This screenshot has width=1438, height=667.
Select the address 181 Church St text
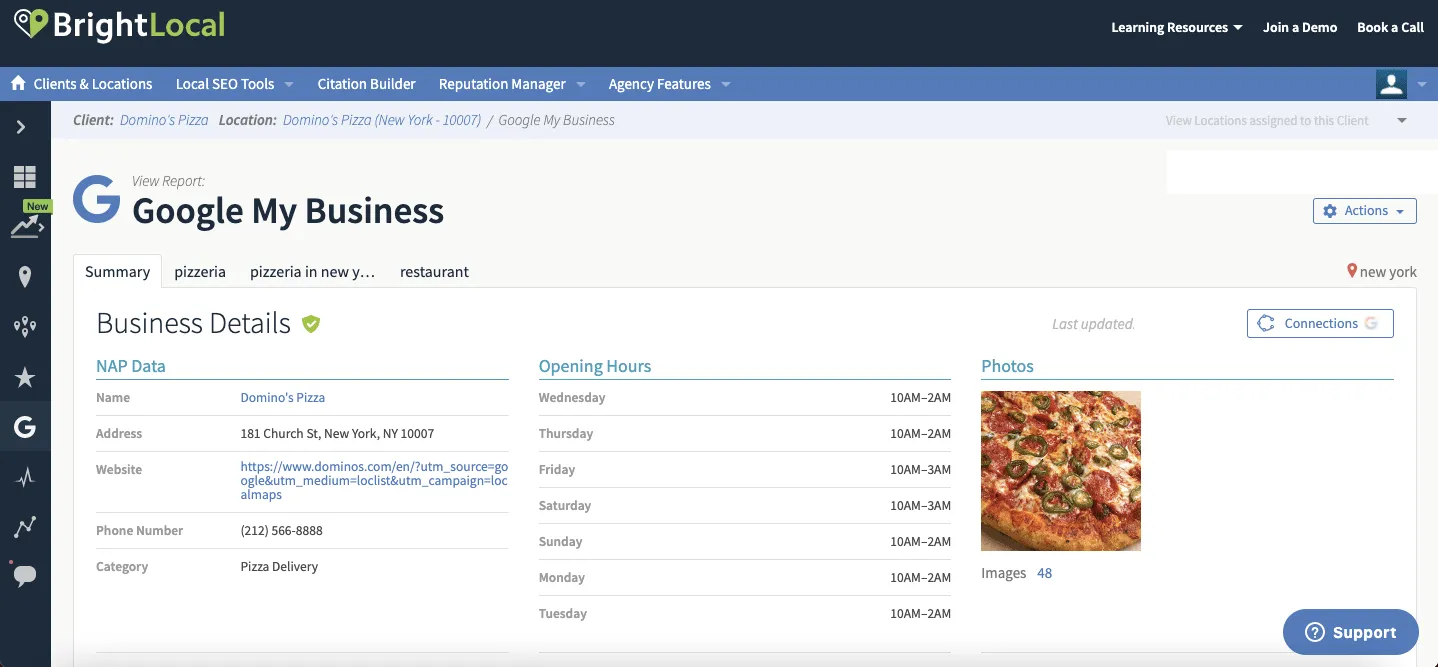[x=337, y=434]
